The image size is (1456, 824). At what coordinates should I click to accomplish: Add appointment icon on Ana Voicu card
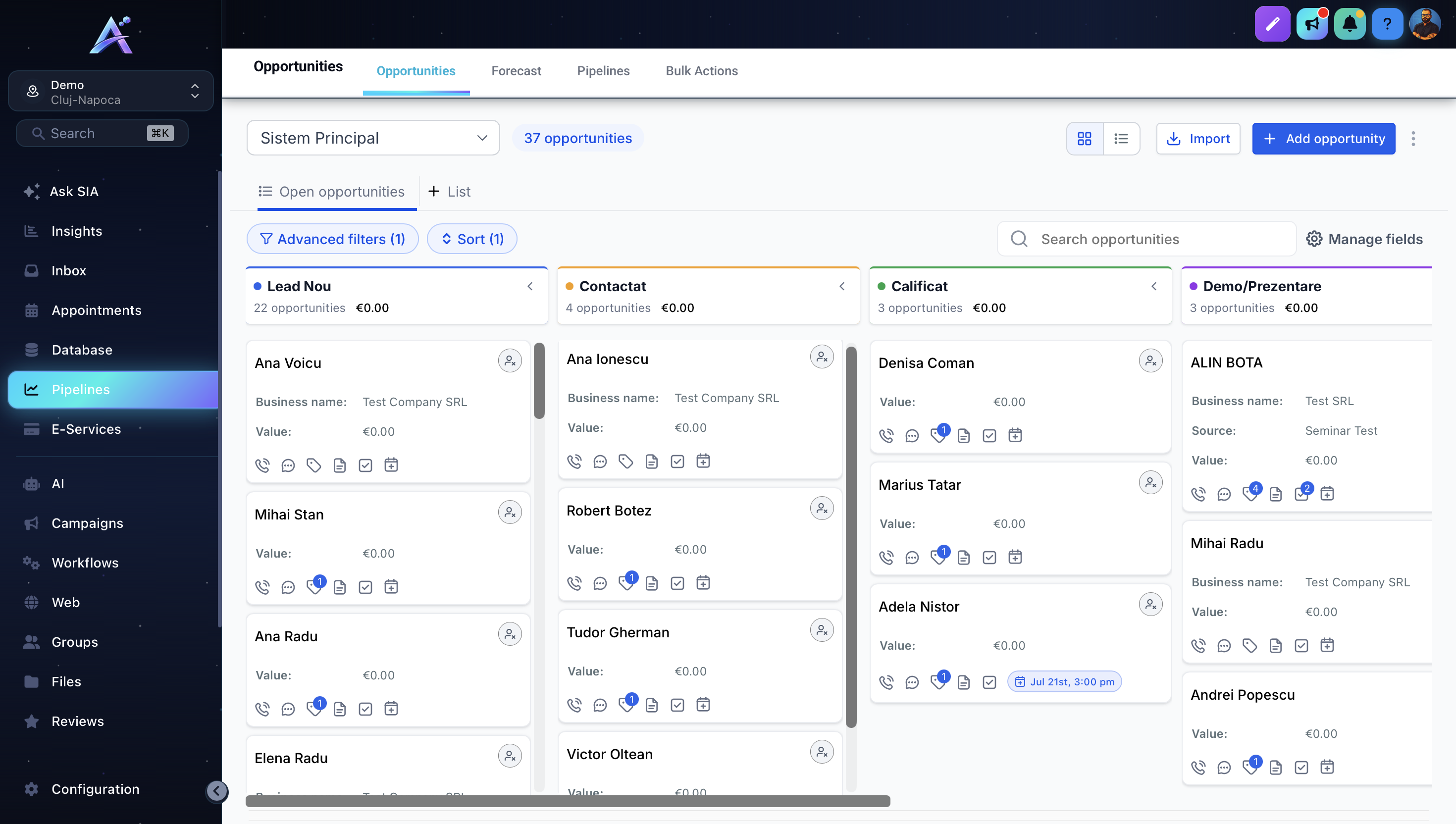point(391,465)
